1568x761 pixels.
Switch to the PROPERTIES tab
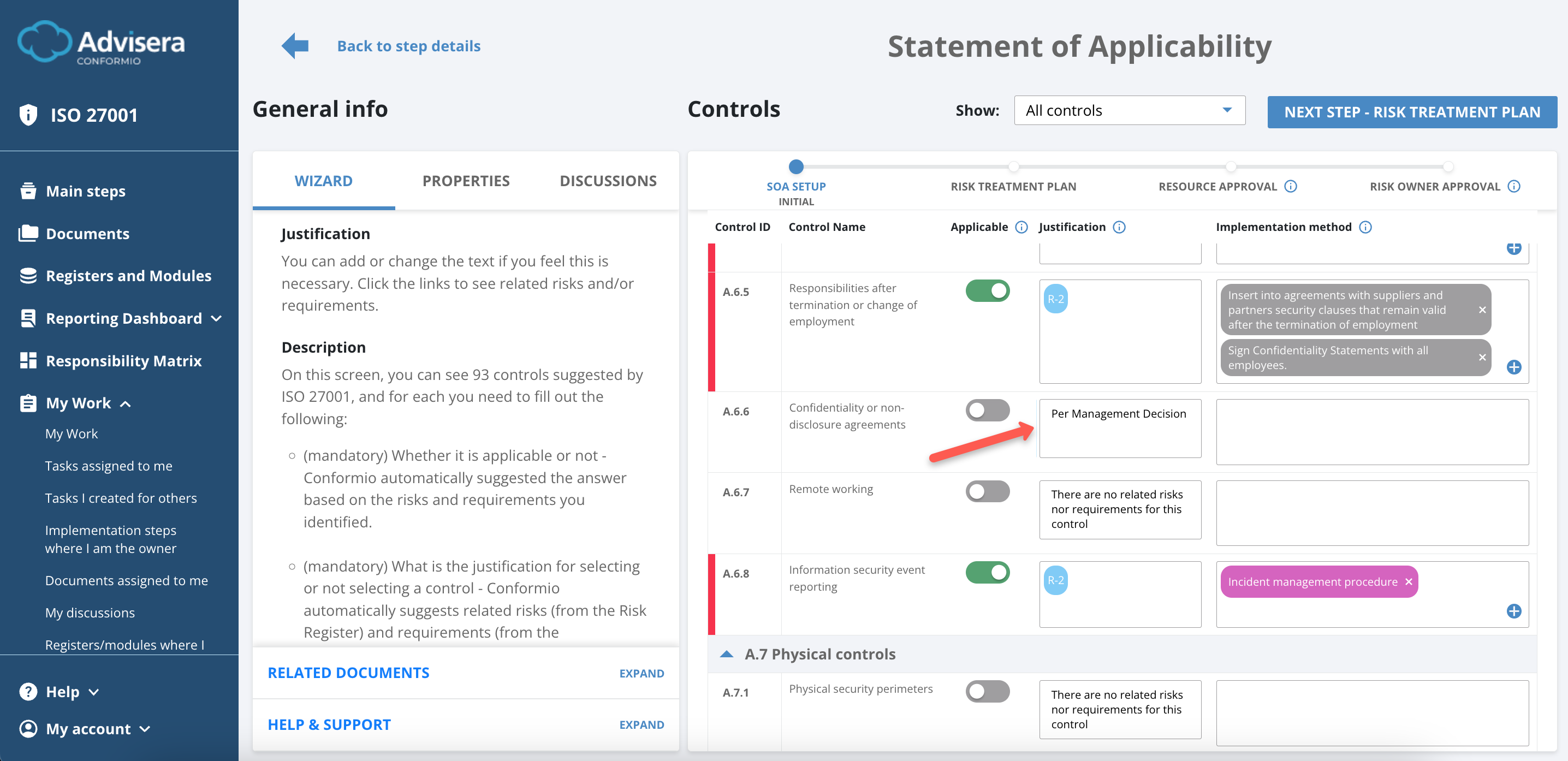pyautogui.click(x=466, y=180)
